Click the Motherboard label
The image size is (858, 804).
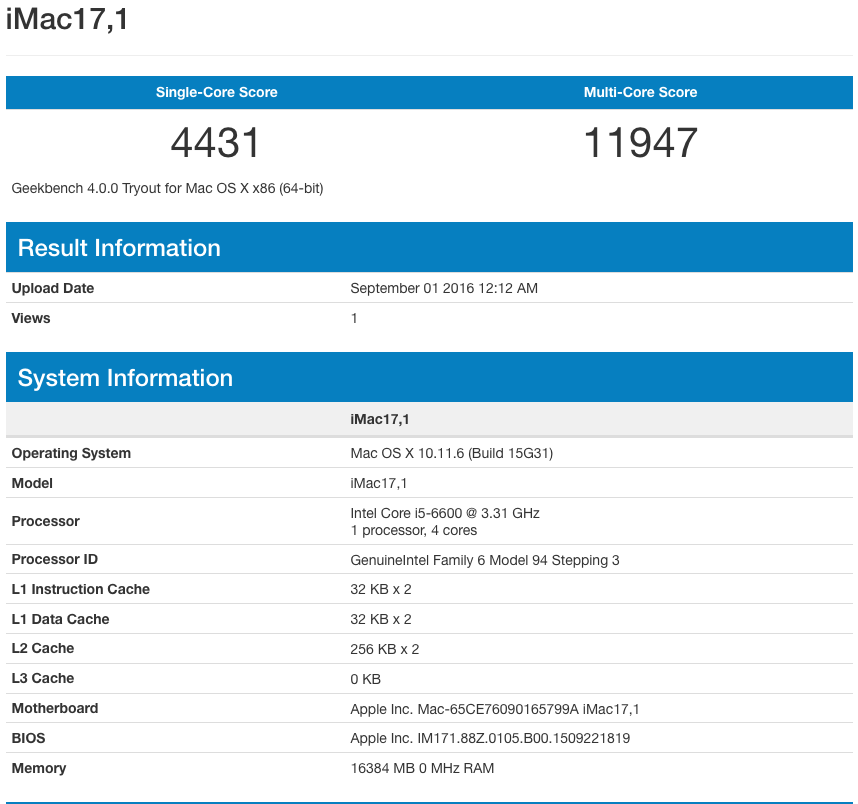click(x=55, y=708)
